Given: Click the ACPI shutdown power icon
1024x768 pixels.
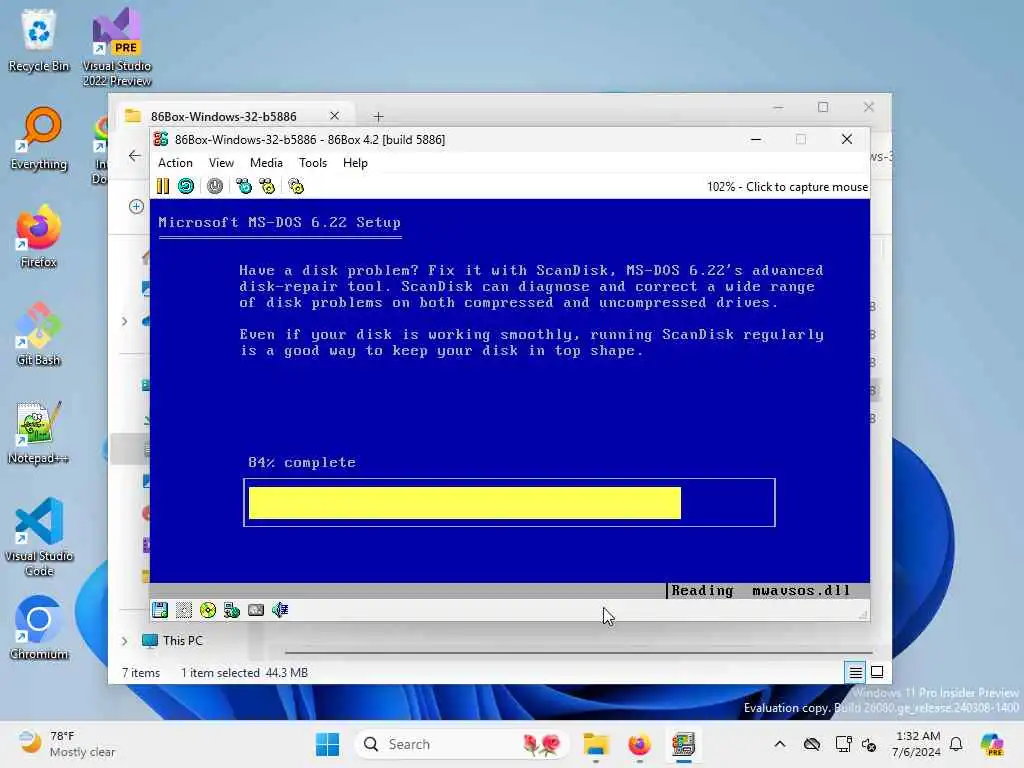Looking at the screenshot, I should 215,187.
